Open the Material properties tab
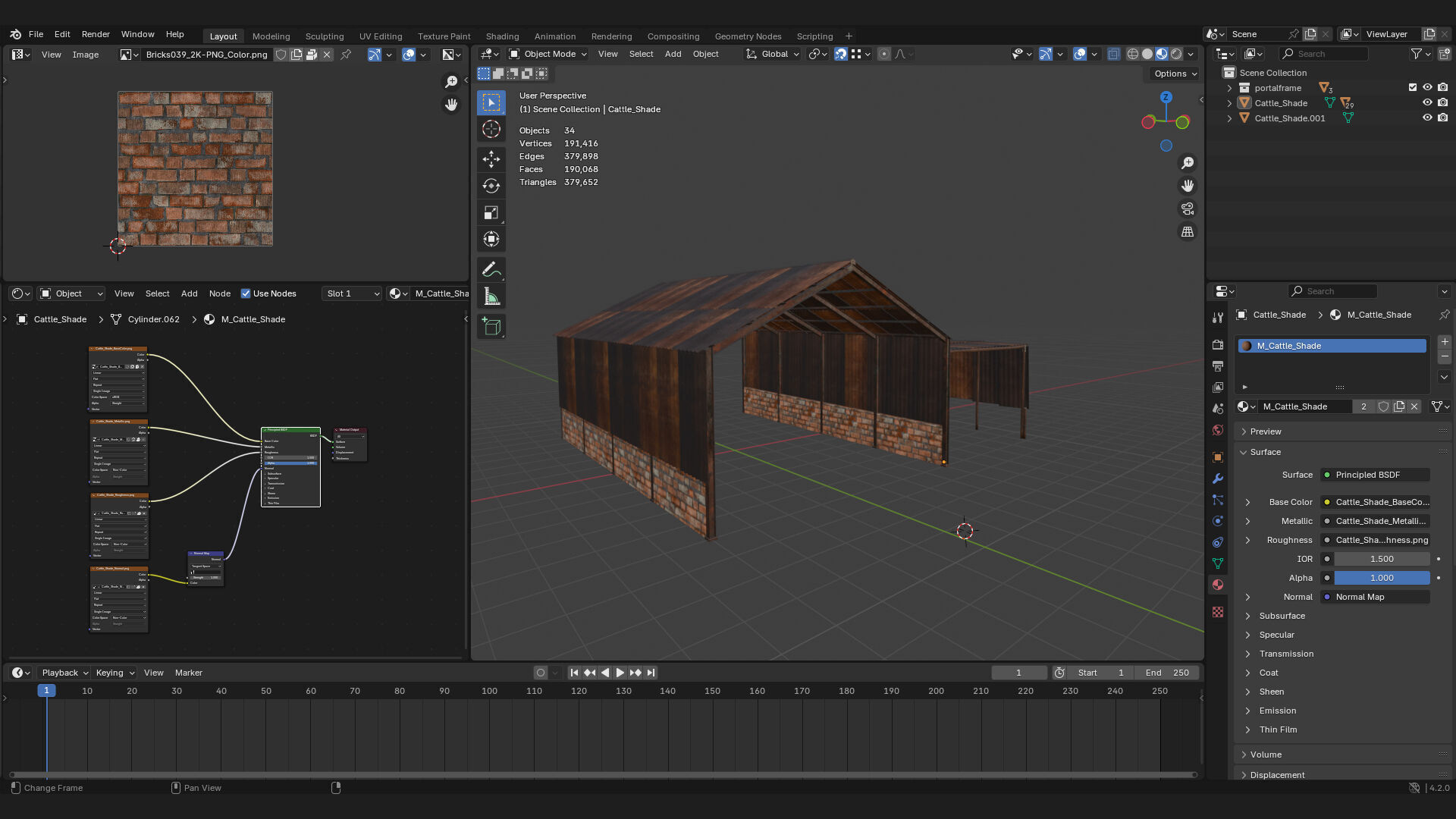The image size is (1456, 819). [x=1218, y=585]
